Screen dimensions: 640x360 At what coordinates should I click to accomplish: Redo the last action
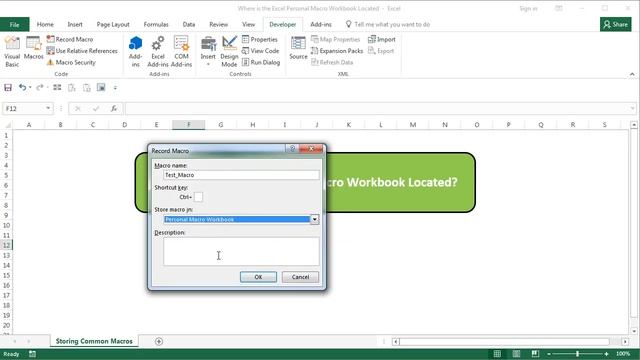click(40, 87)
